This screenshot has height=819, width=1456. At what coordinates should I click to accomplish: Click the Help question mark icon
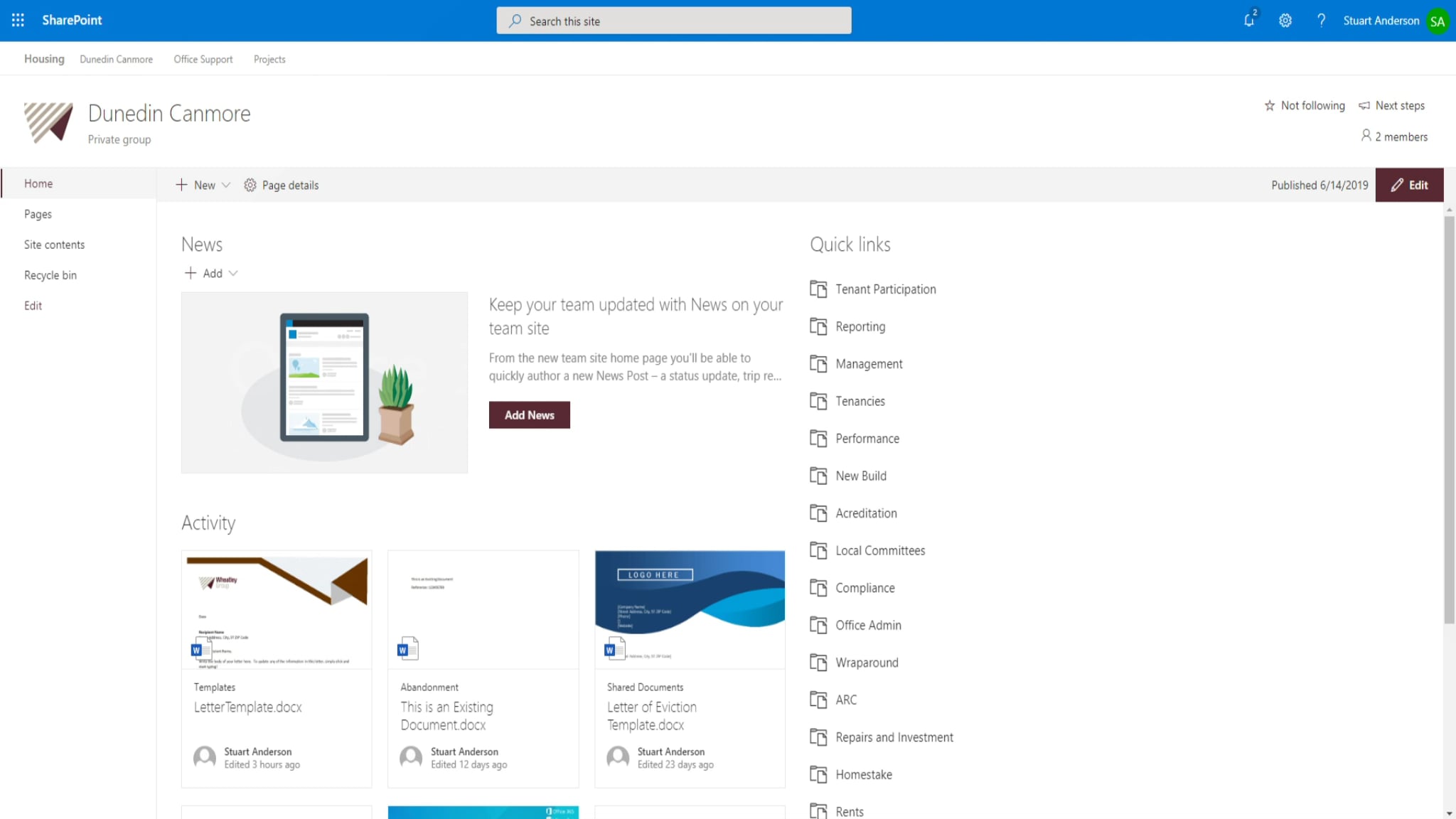[x=1321, y=20]
